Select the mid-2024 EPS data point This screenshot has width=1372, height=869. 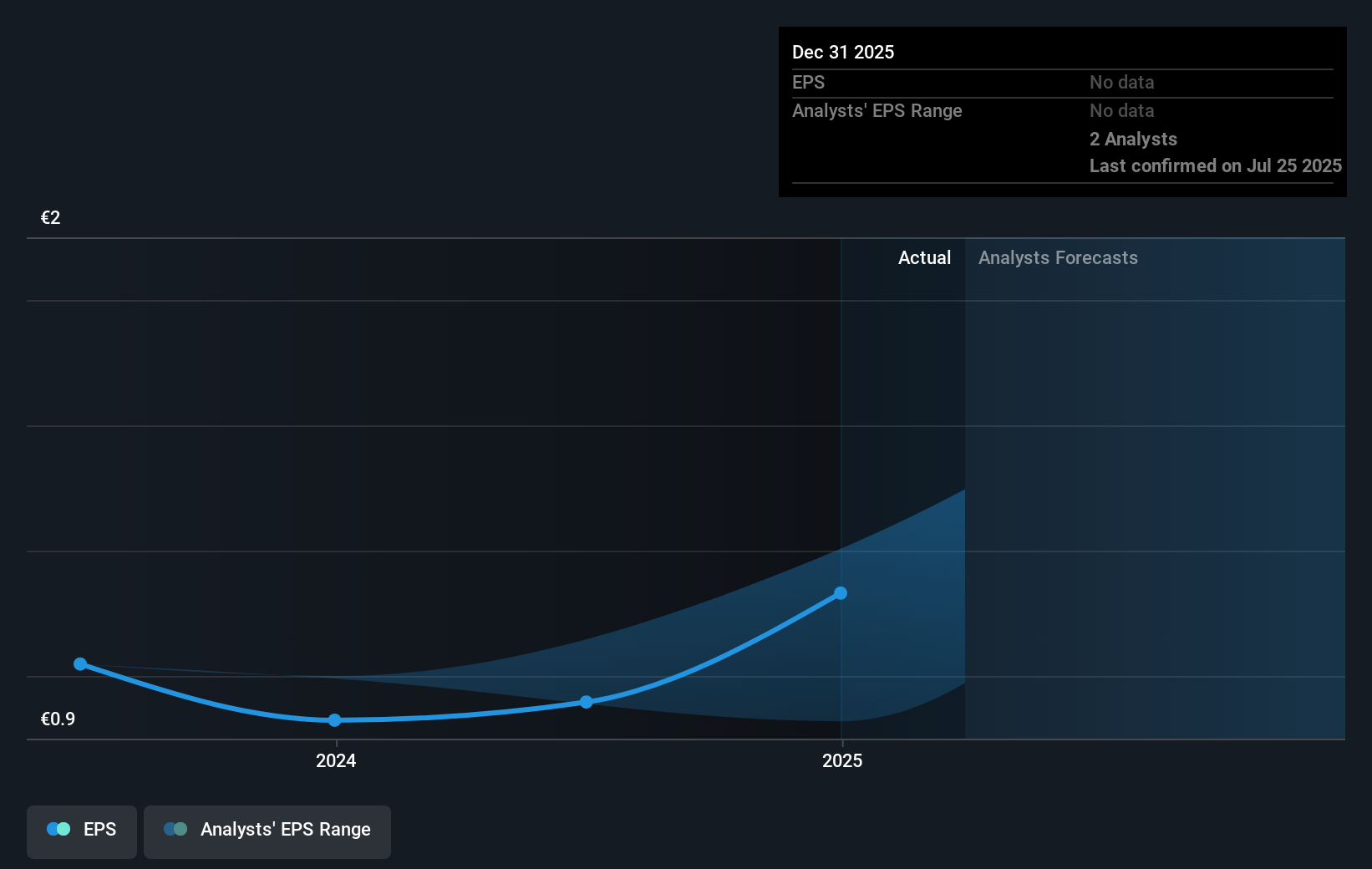pyautogui.click(x=587, y=702)
